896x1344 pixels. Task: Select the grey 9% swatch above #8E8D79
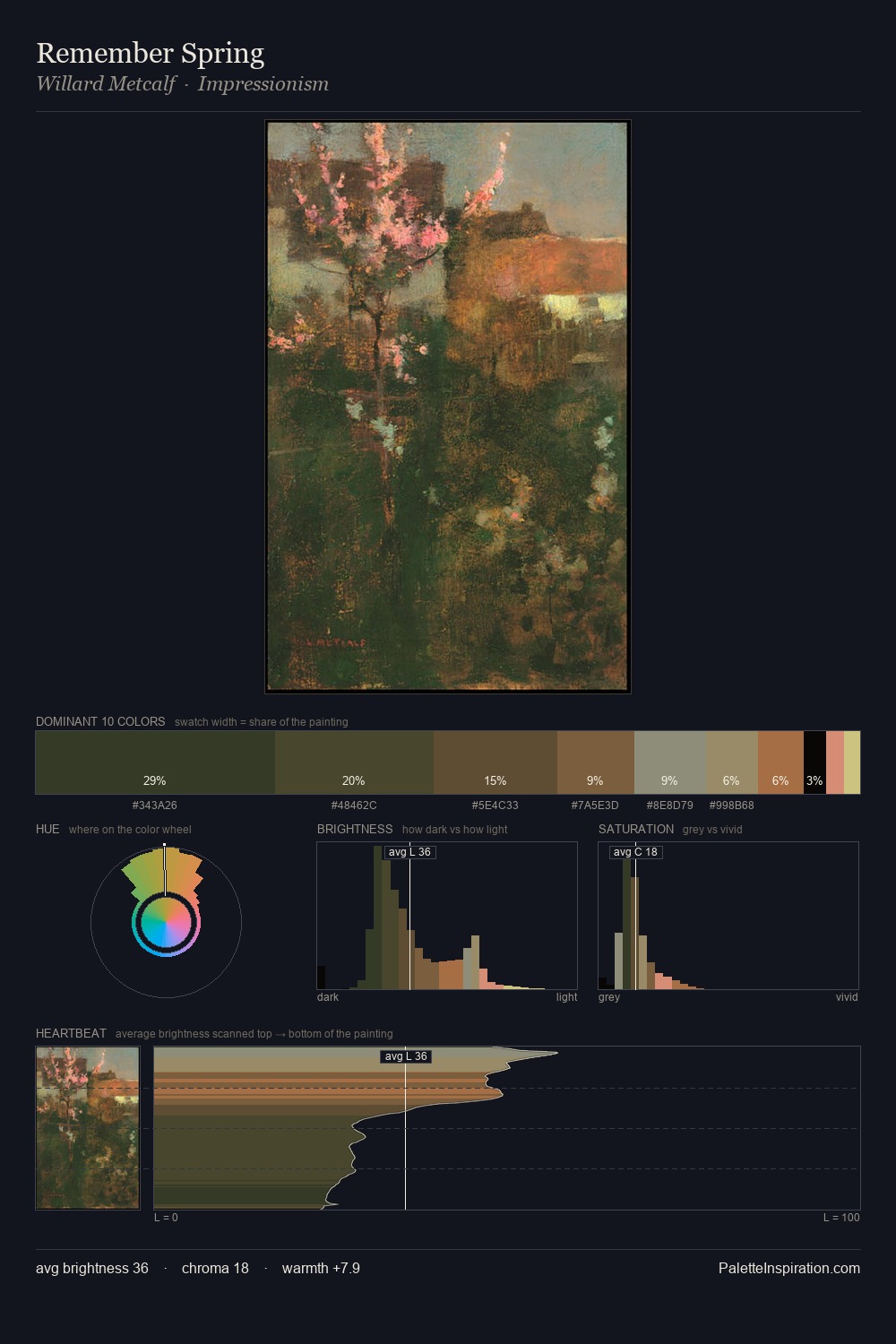tap(670, 762)
